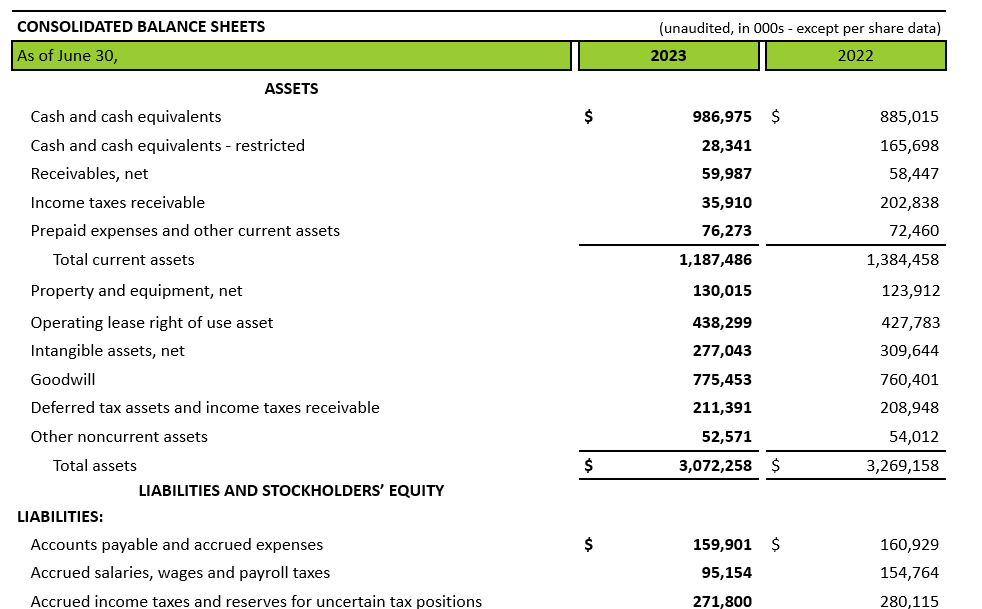This screenshot has height=609, width=982.
Task: Click 2023 accrued salaries value 95,154
Action: (726, 573)
